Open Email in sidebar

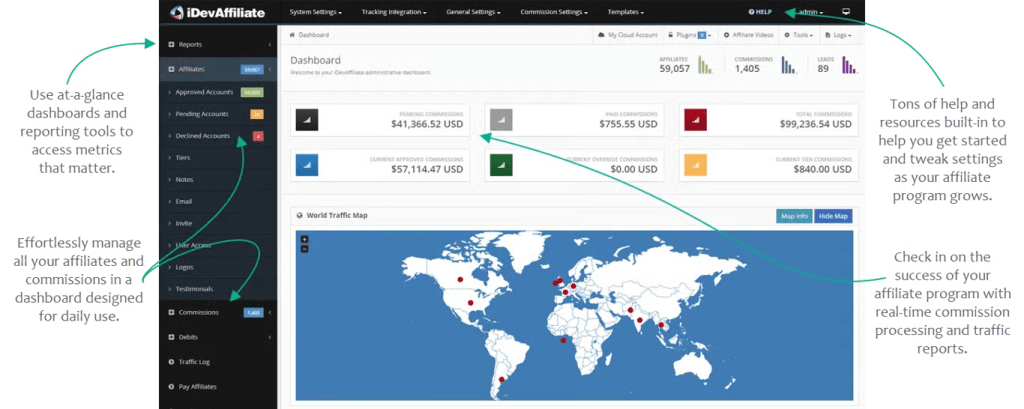point(218,202)
